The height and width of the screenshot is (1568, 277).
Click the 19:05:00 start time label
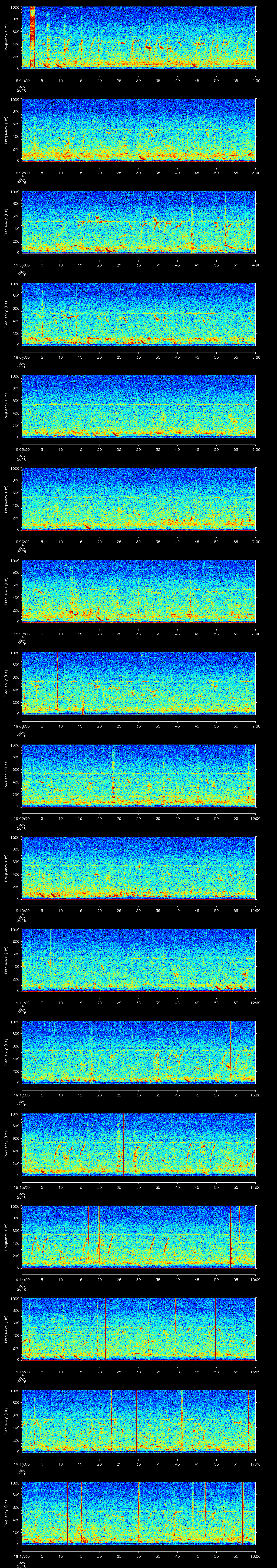click(21, 449)
